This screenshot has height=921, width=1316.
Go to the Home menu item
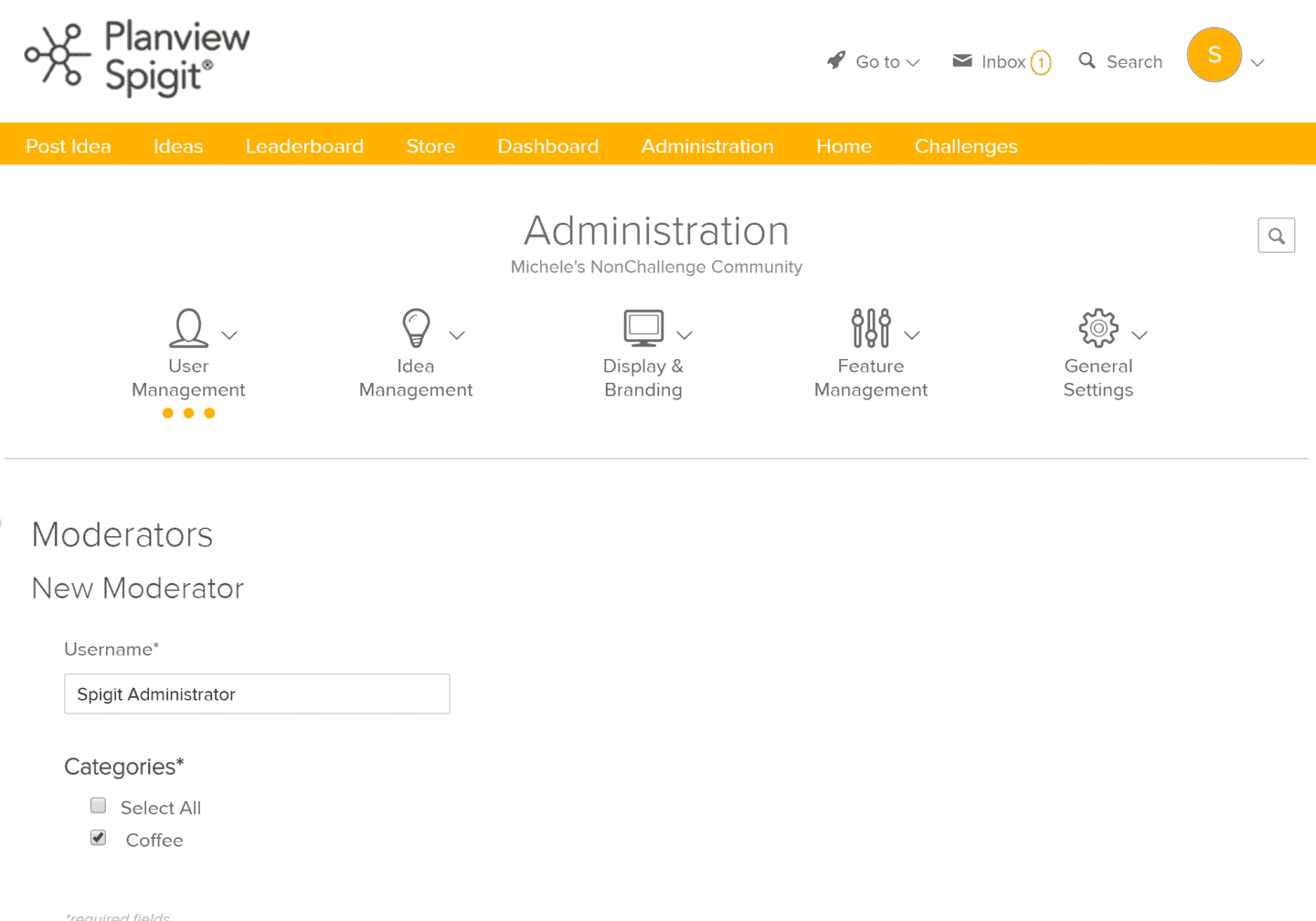[844, 146]
